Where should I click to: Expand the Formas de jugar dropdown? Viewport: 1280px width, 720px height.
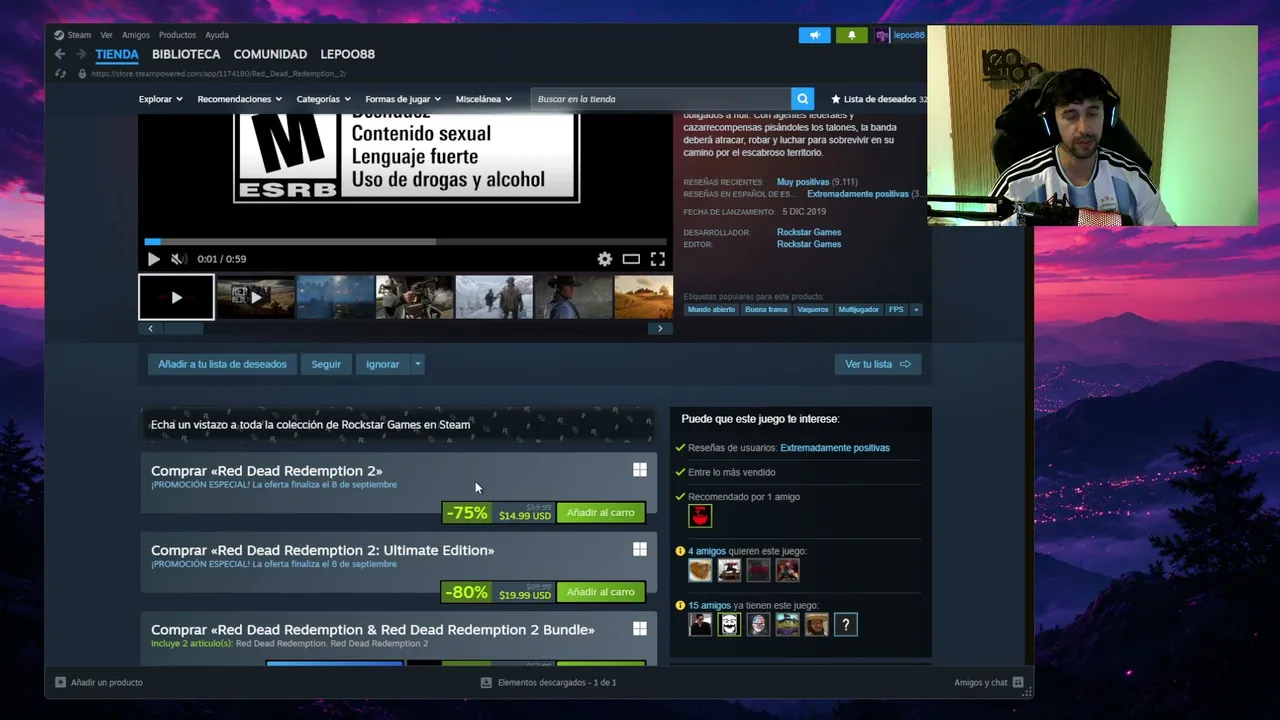[x=403, y=99]
